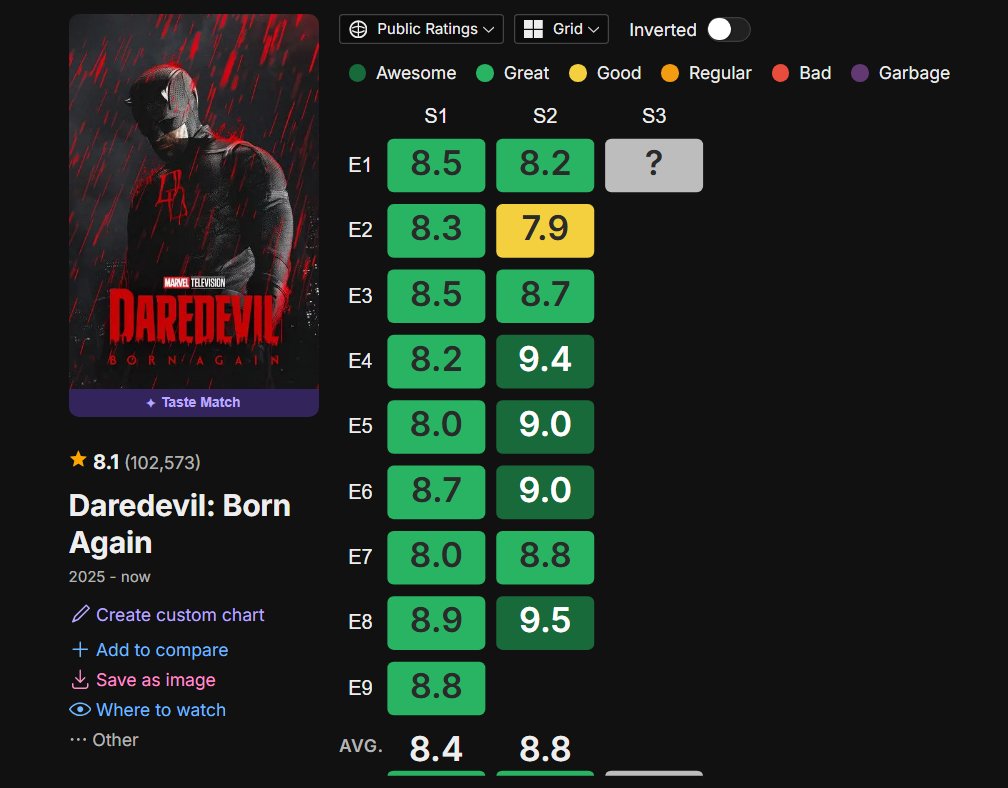Open the S2 E3 cell rated 8.7
Screen dimensions: 1008x788
(545, 296)
